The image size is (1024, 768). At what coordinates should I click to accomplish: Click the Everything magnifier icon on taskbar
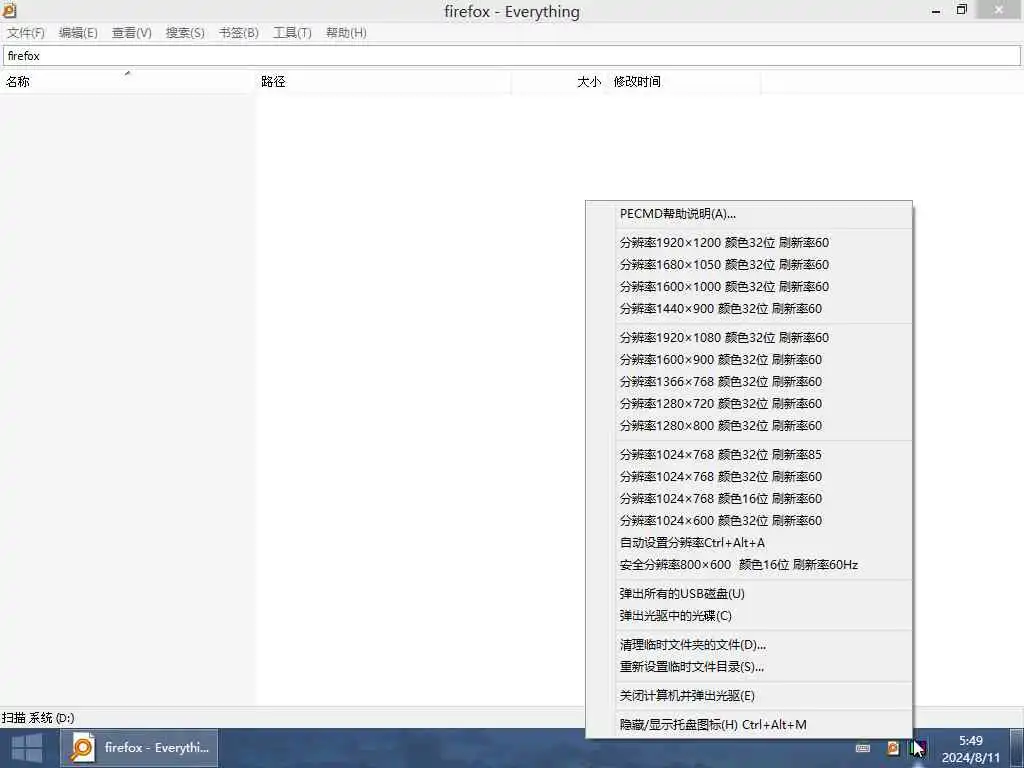click(83, 748)
